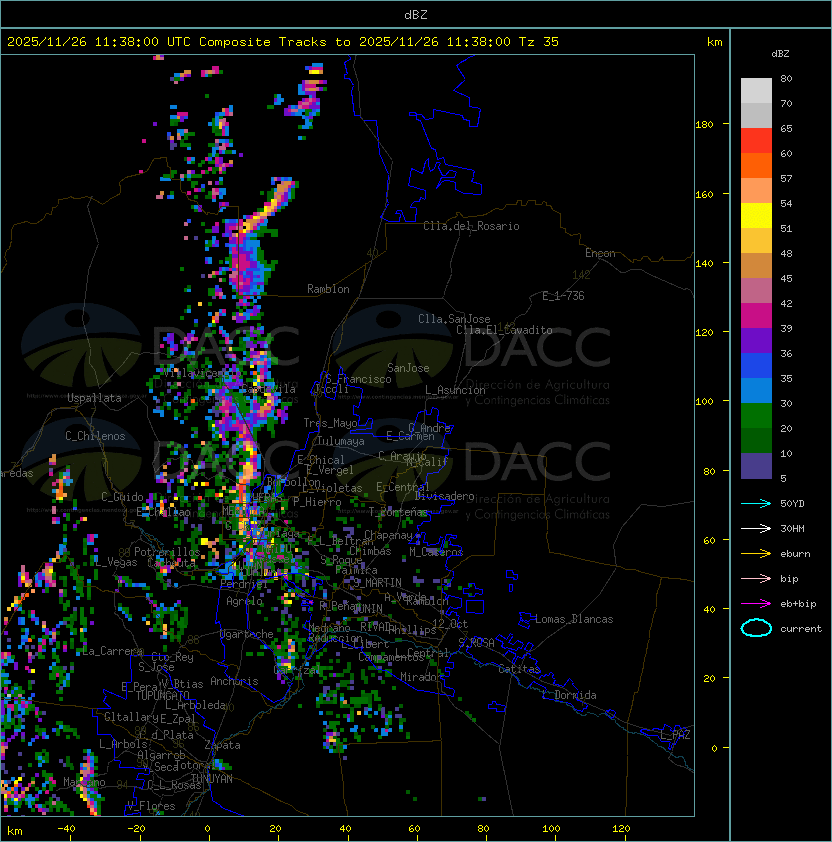Image resolution: width=832 pixels, height=842 pixels.
Task: Select the light gray 80 dBZ swatch
Action: [x=756, y=91]
